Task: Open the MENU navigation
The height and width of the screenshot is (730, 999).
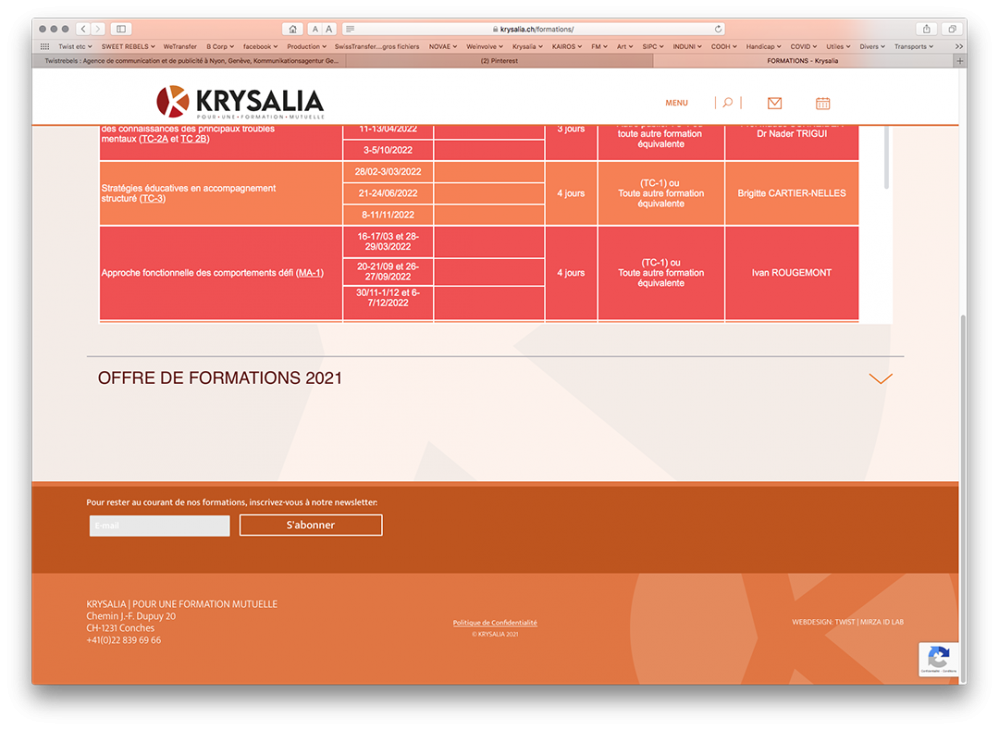Action: pos(676,102)
